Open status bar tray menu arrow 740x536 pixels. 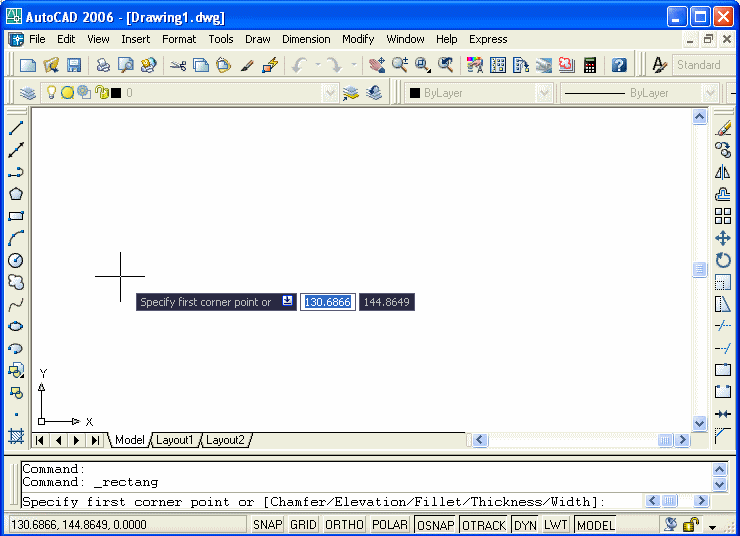[713, 527]
